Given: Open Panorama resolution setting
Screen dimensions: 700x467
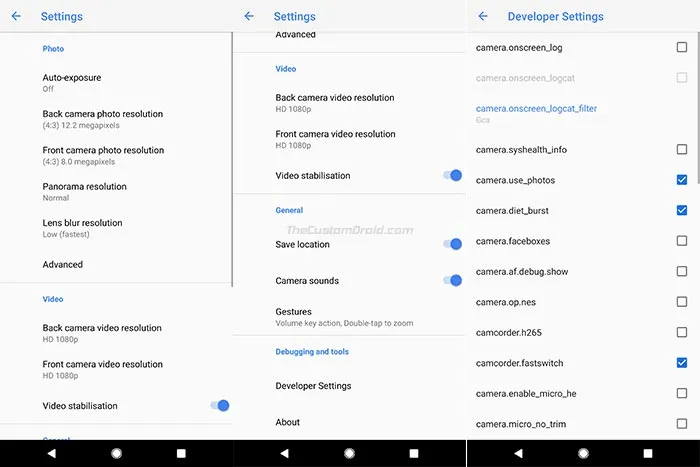Looking at the screenshot, I should [116, 192].
